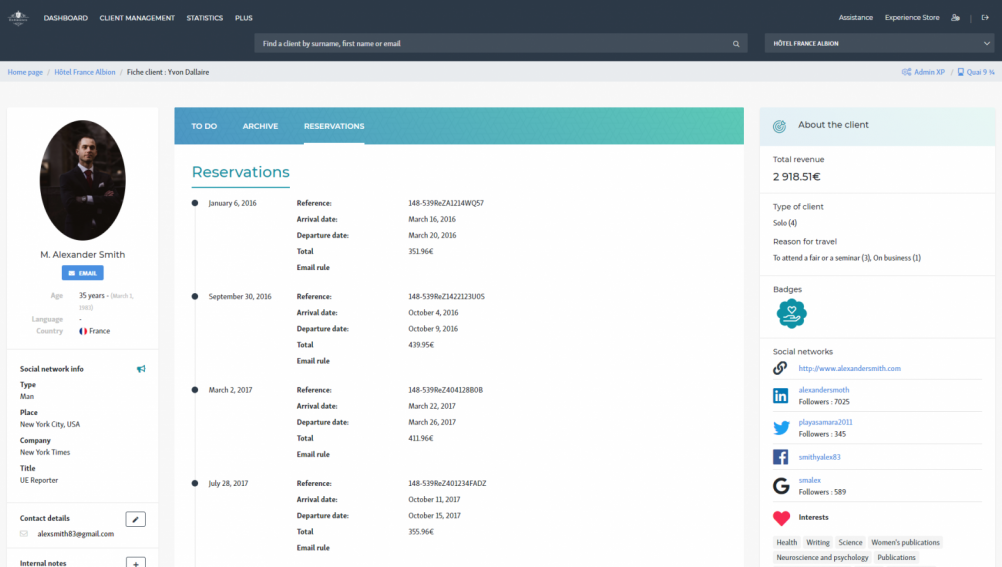Click the heart-in-hand badge icon
The height and width of the screenshot is (567, 1002).
click(792, 314)
